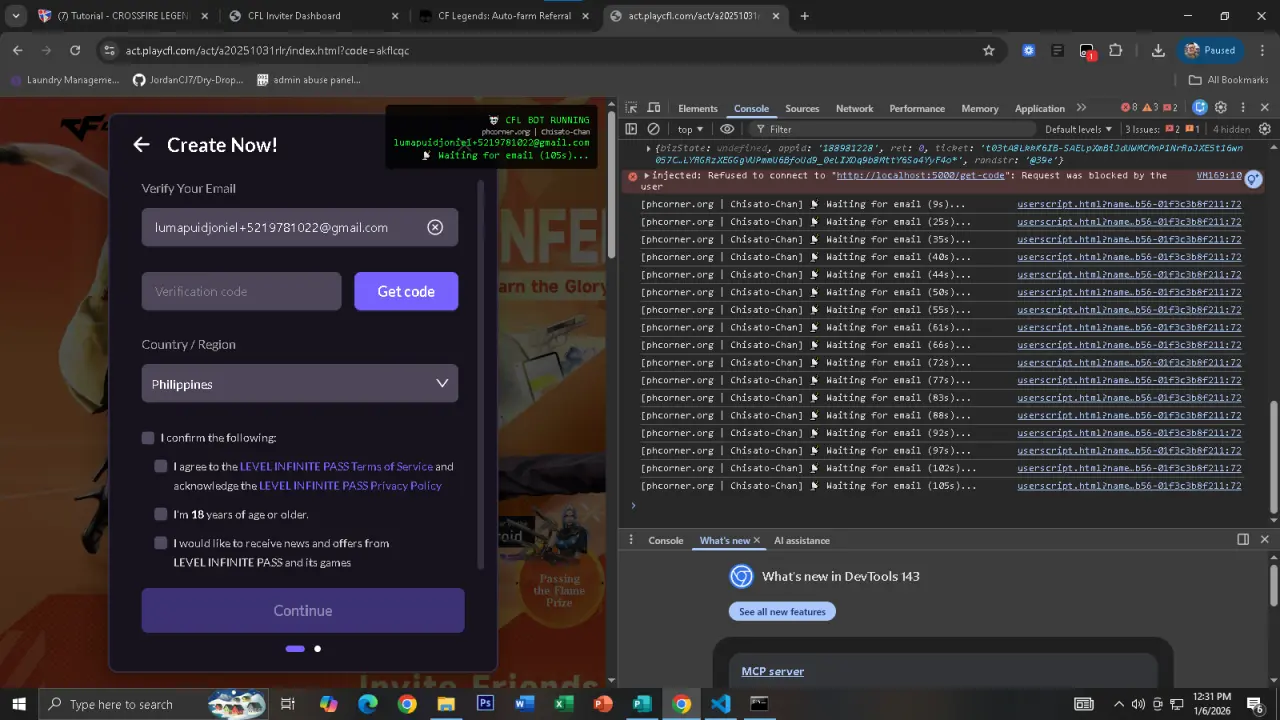Click the drawer expand icon near close
Image resolution: width=1280 pixels, height=720 pixels.
[1243, 540]
